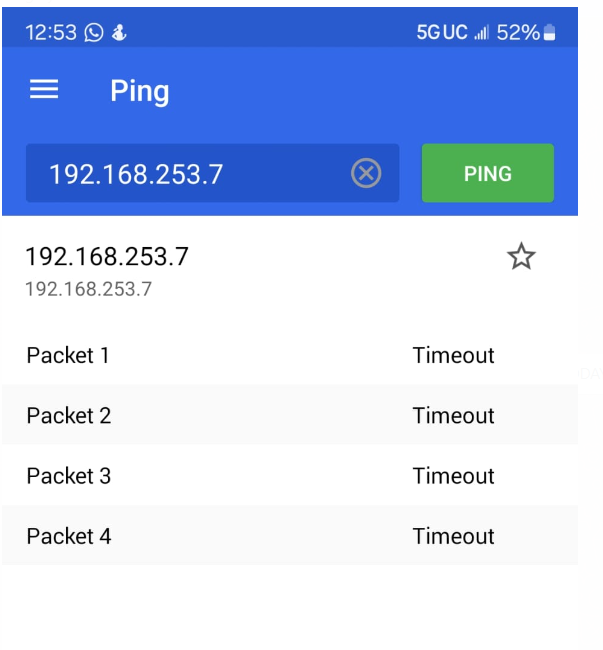Focus the IP address input field

coord(190,174)
